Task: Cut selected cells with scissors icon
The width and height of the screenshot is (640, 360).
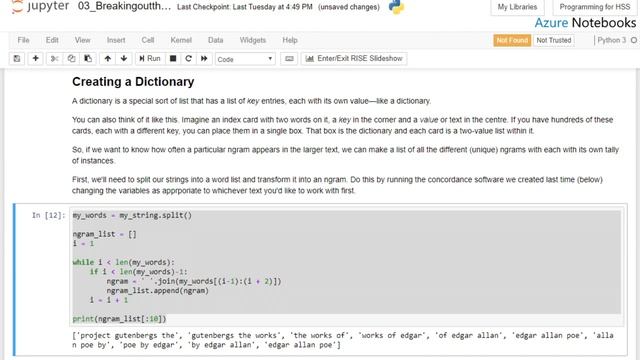Action: point(54,58)
